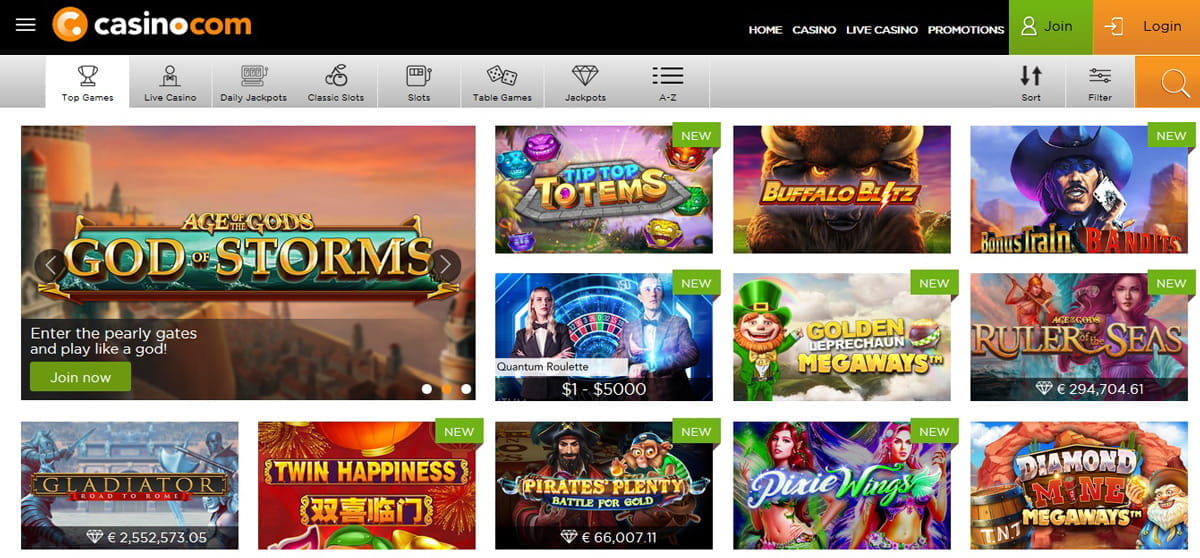Screen dimensions: 1200x558
Task: Open Tip Top Totems game
Action: (x=604, y=190)
